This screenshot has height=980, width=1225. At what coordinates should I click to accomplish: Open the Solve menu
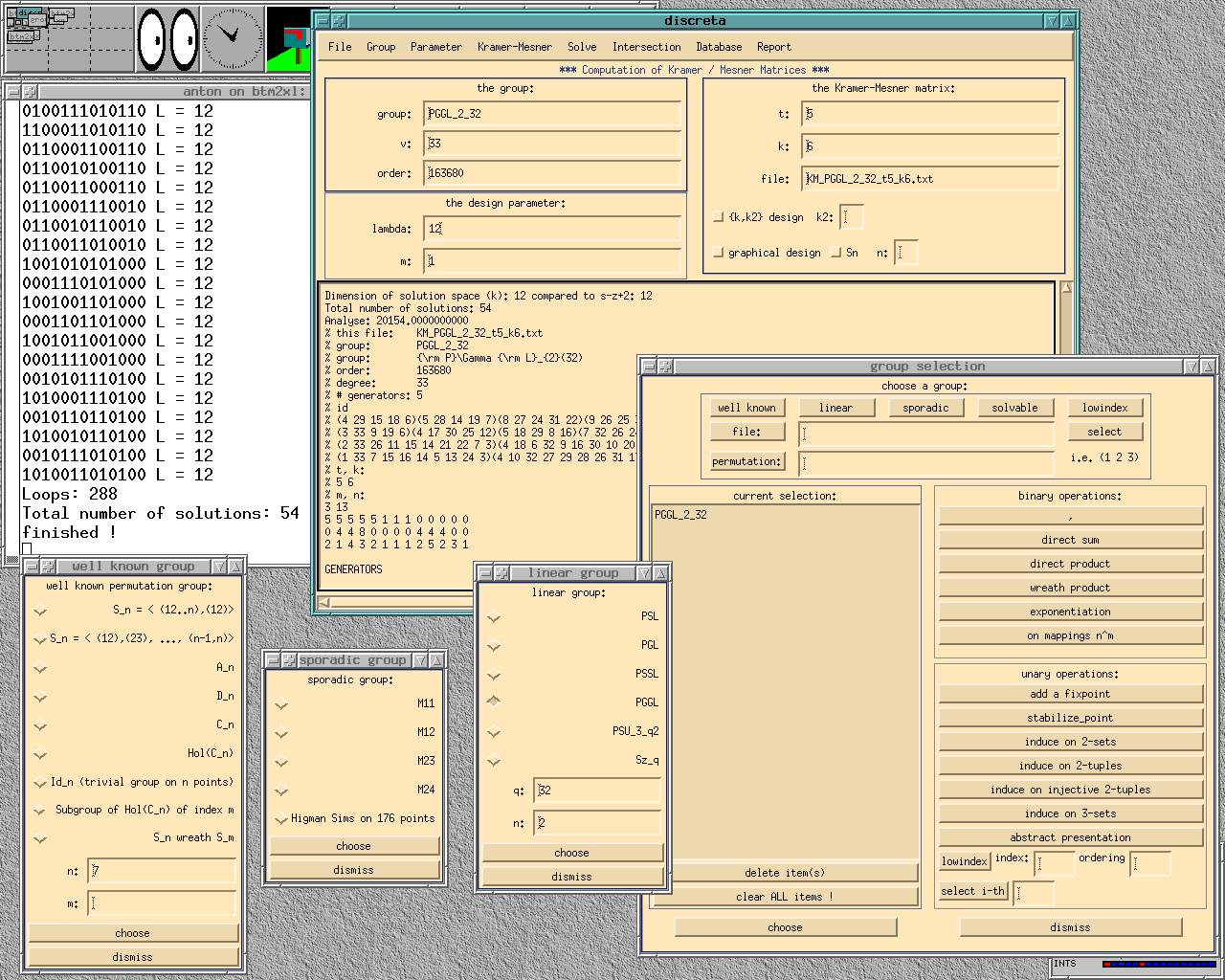coord(581,47)
